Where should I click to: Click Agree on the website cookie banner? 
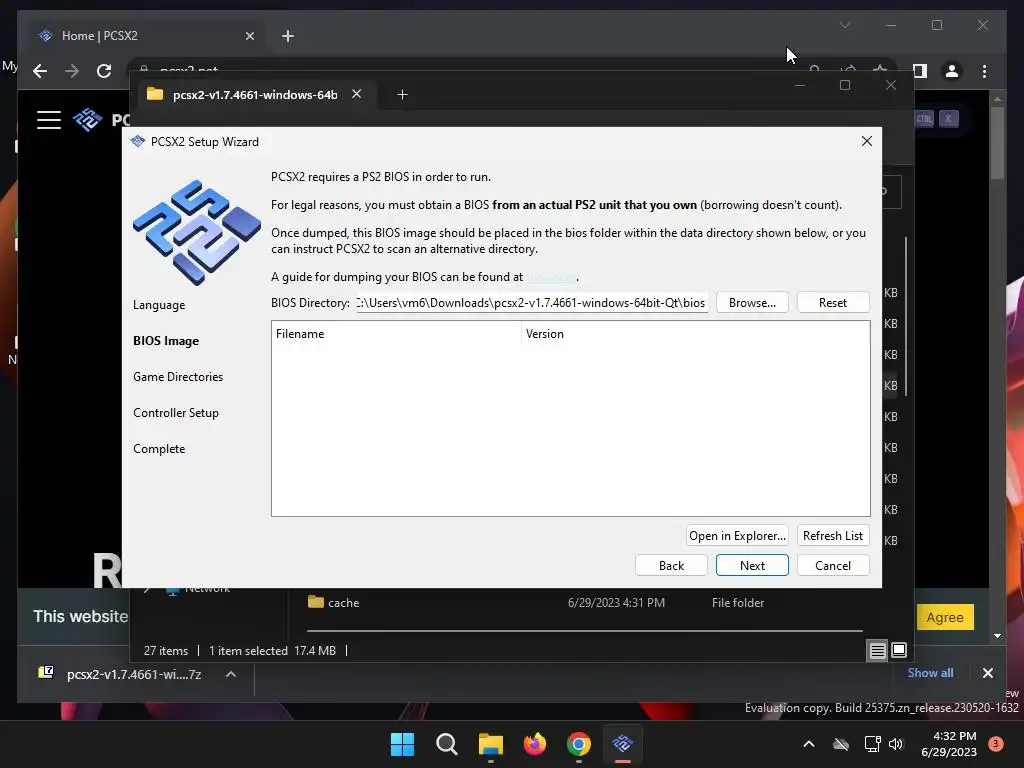coord(944,617)
